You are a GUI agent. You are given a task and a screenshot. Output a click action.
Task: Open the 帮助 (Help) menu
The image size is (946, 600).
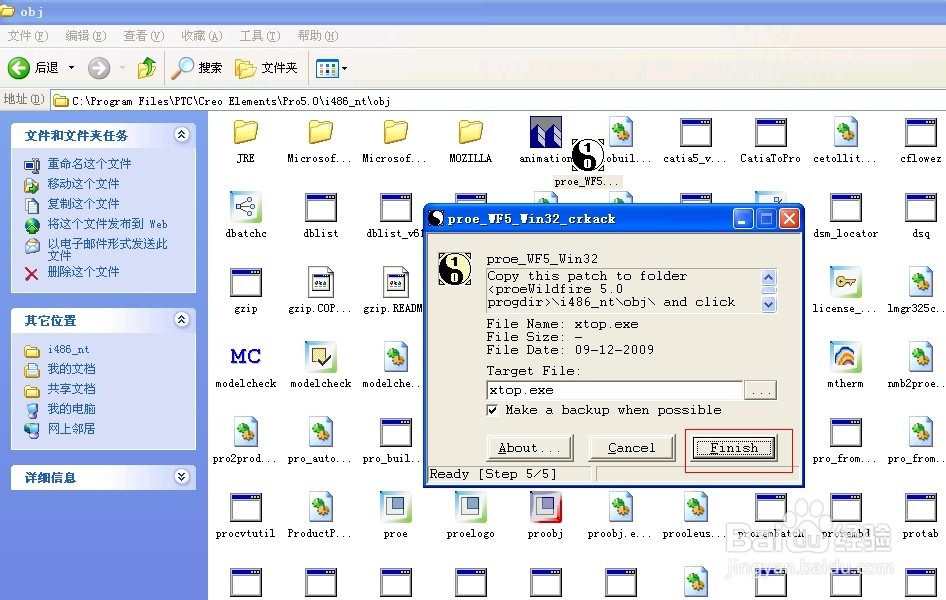[x=318, y=36]
